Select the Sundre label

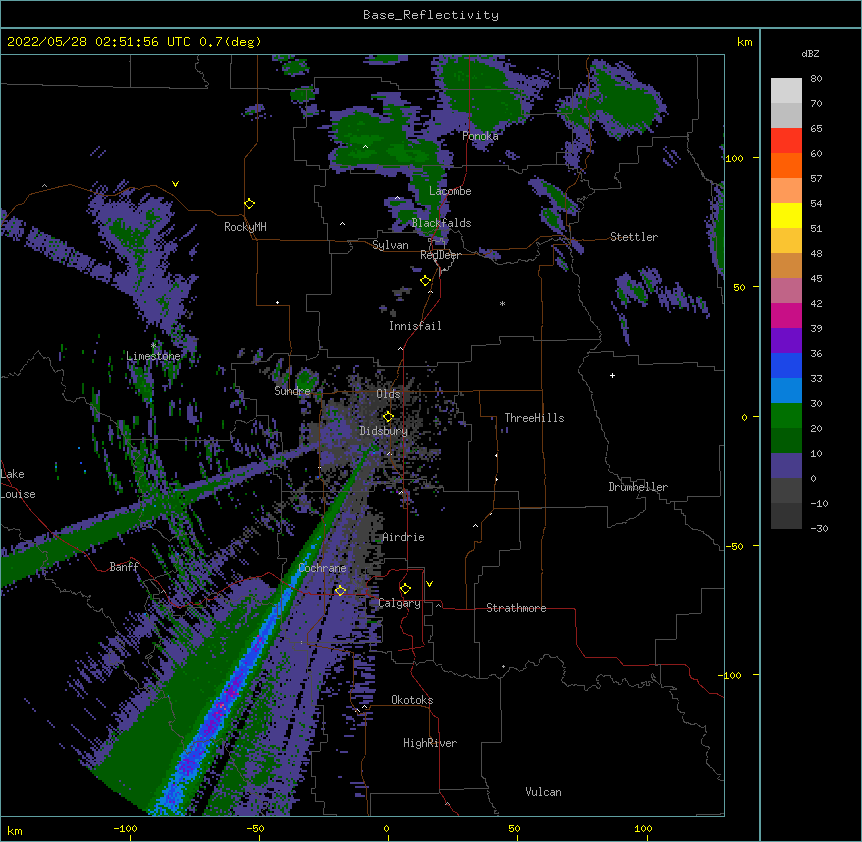(x=292, y=391)
